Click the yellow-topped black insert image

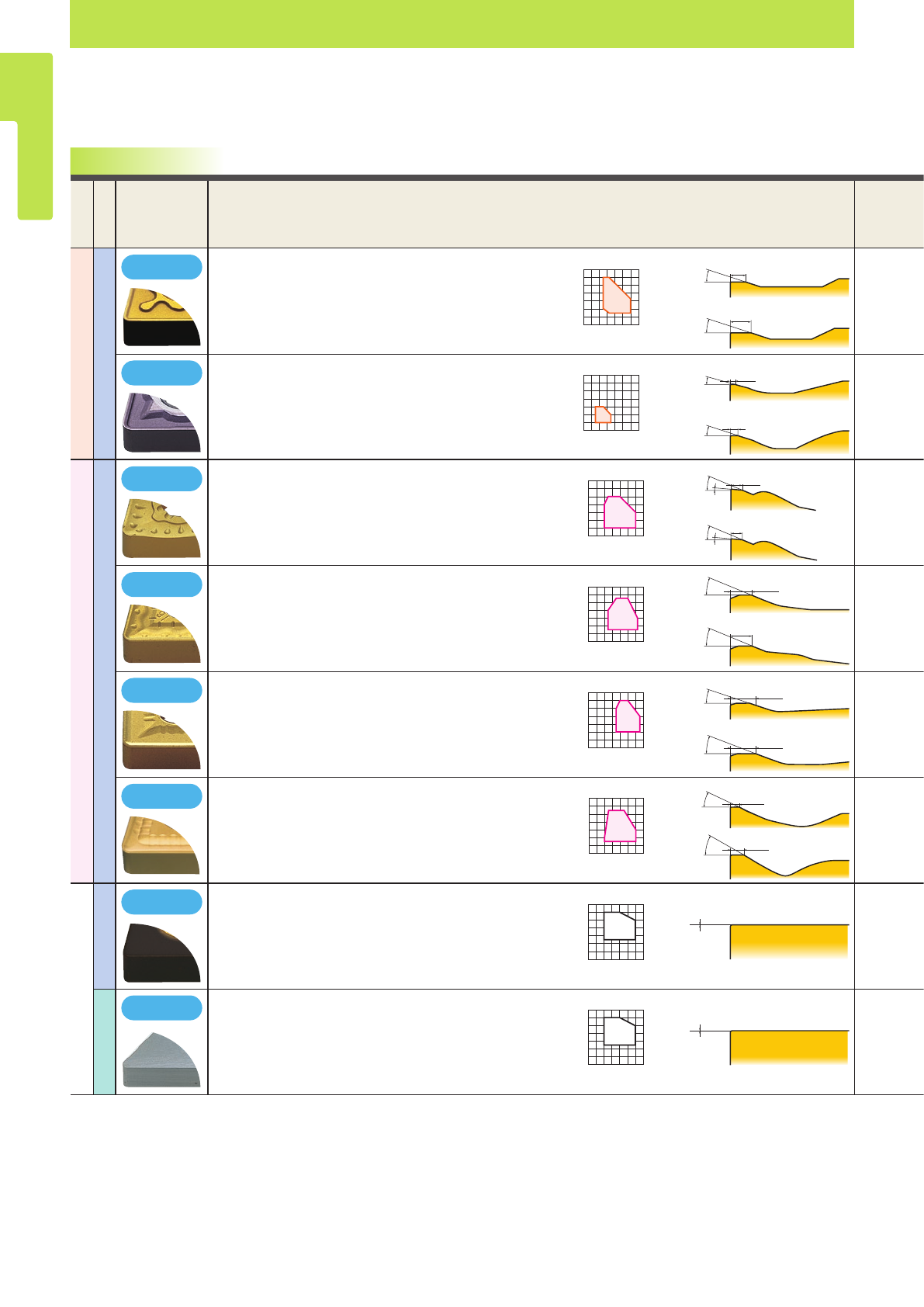(x=161, y=317)
